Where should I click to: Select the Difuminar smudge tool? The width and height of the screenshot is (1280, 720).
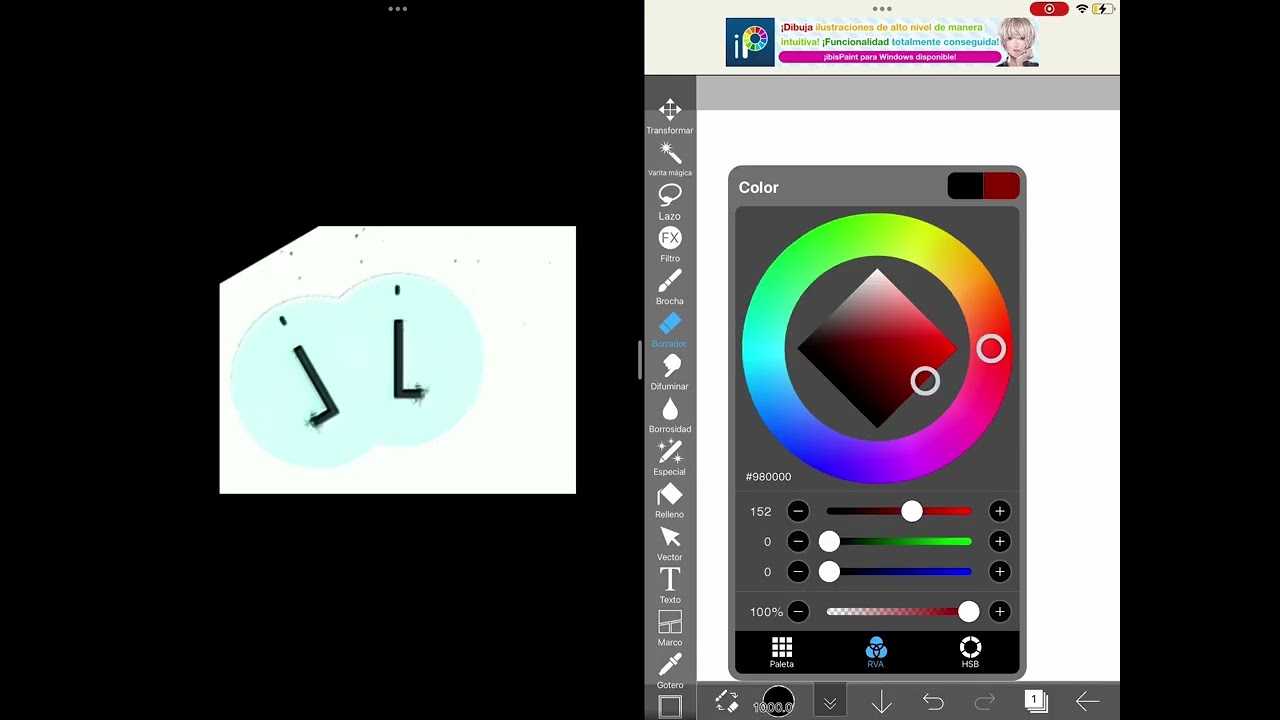click(670, 372)
